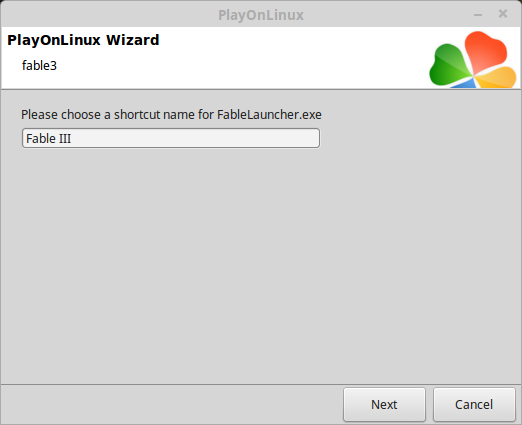
Task: Close the PlayOnLinux window
Action: coord(503,14)
